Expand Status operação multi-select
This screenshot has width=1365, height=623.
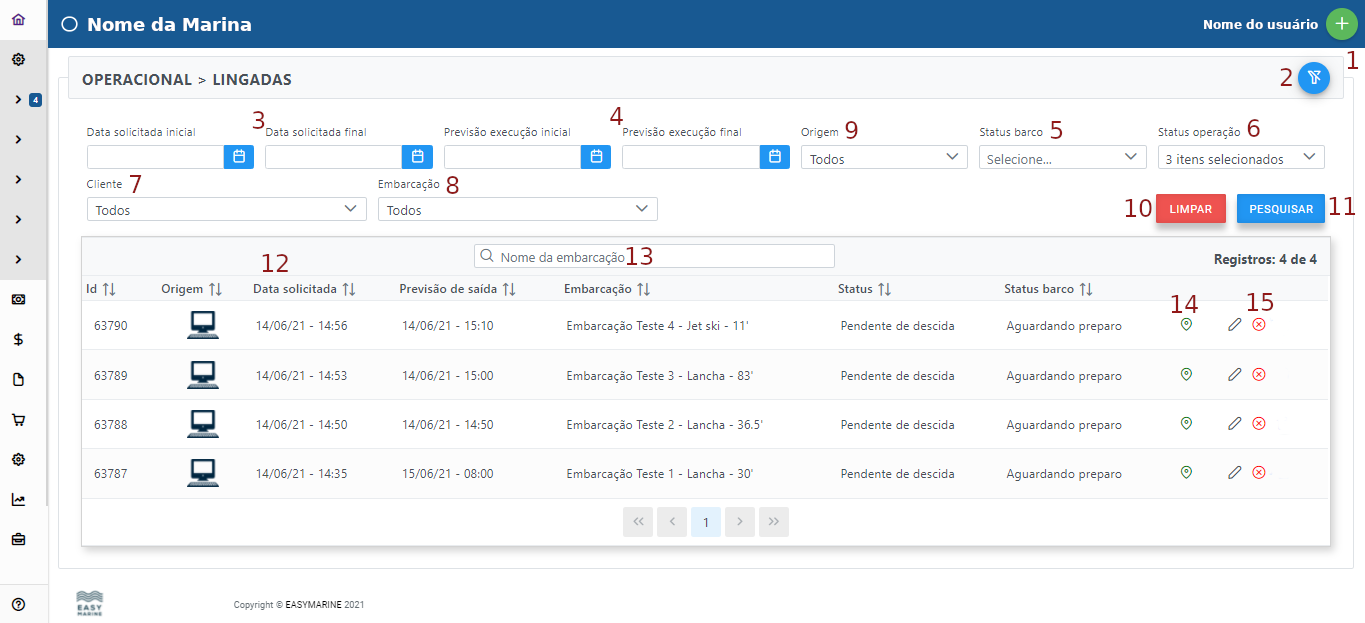(1240, 158)
